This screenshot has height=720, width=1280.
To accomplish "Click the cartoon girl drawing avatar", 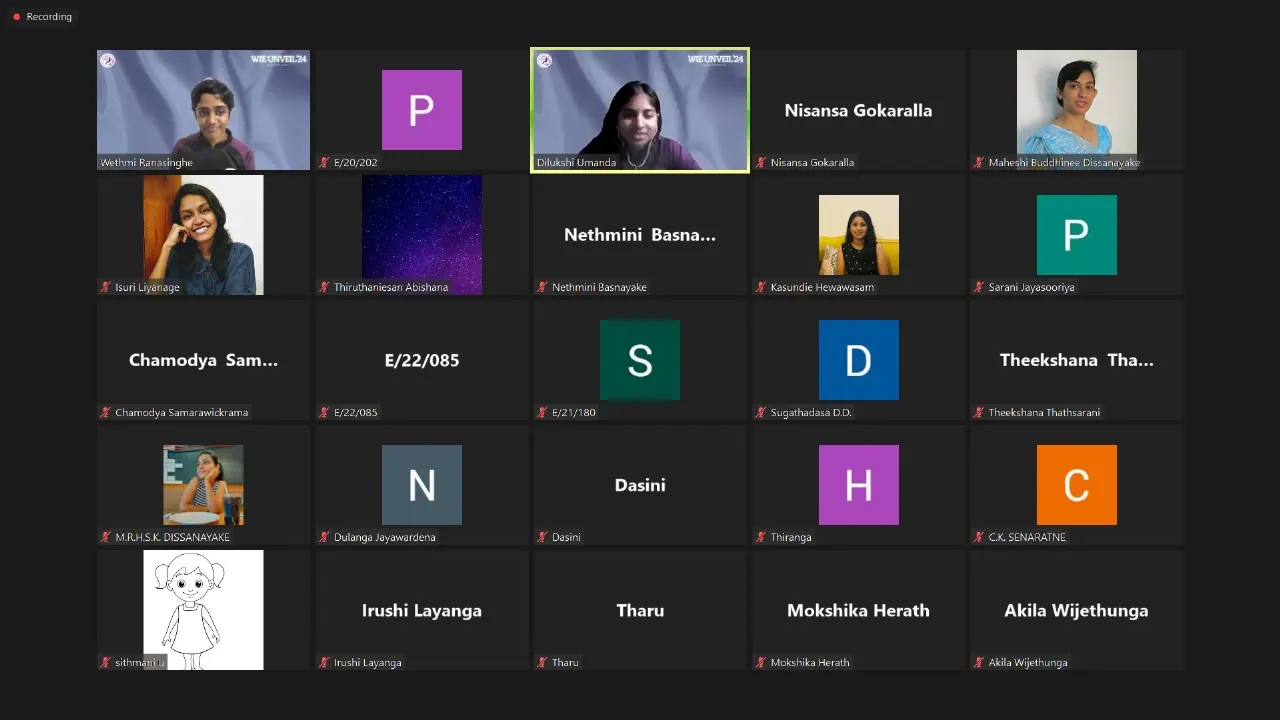I will [203, 610].
